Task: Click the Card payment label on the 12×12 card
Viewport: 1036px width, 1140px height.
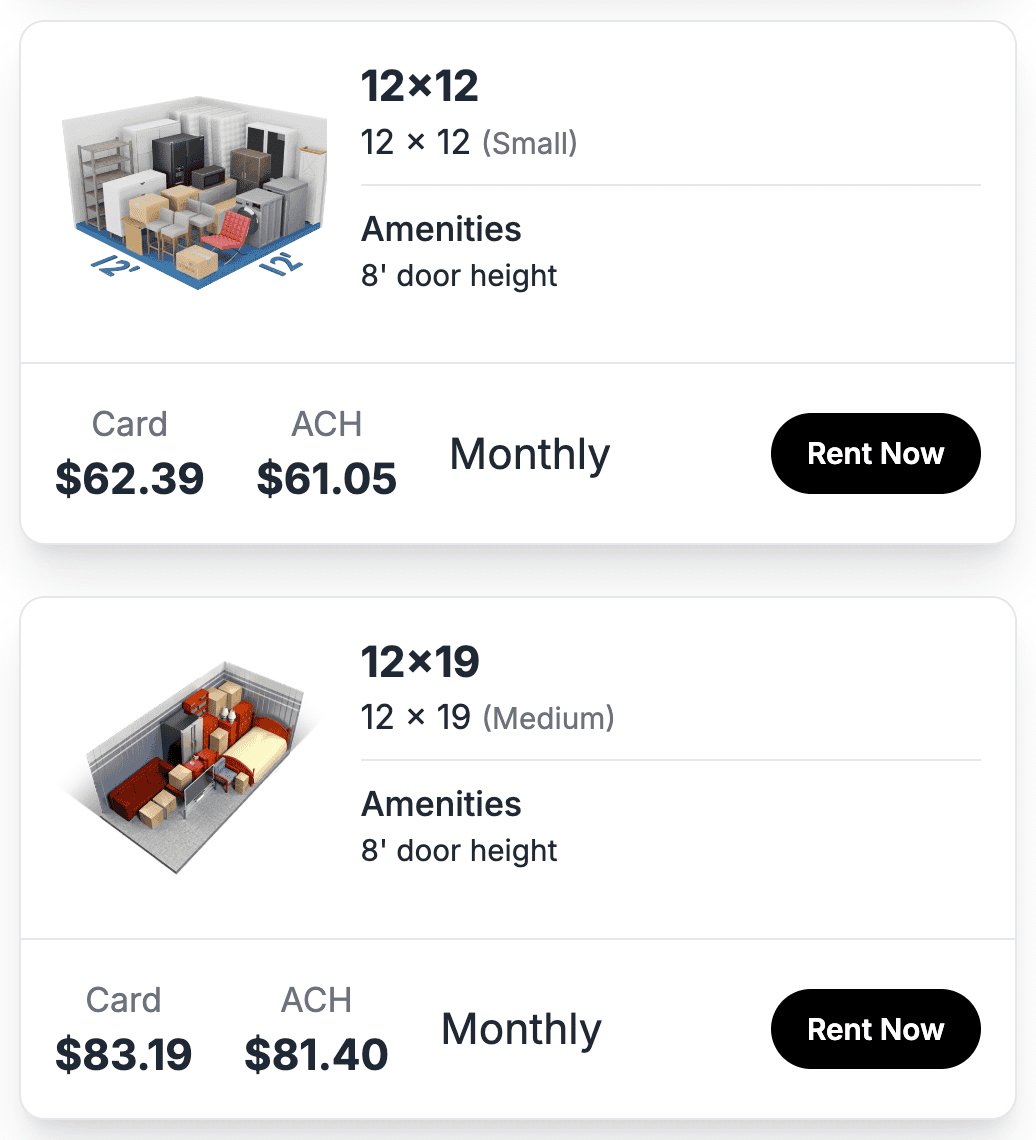Action: tap(129, 424)
